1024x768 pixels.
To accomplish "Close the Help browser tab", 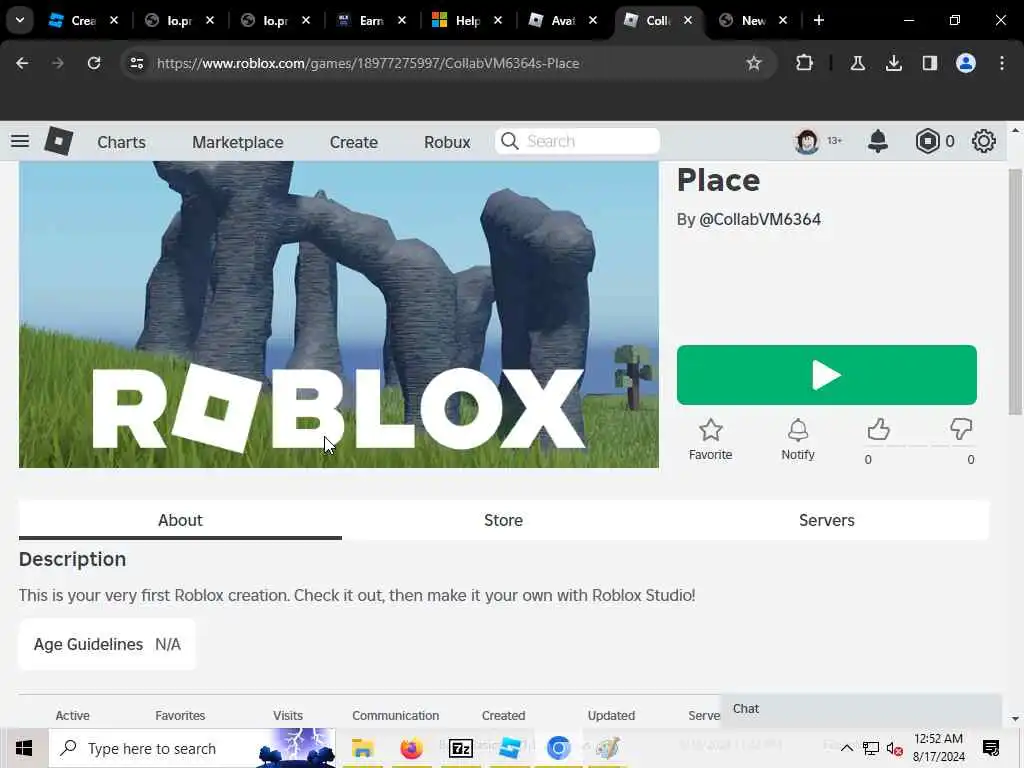I will coord(498,20).
